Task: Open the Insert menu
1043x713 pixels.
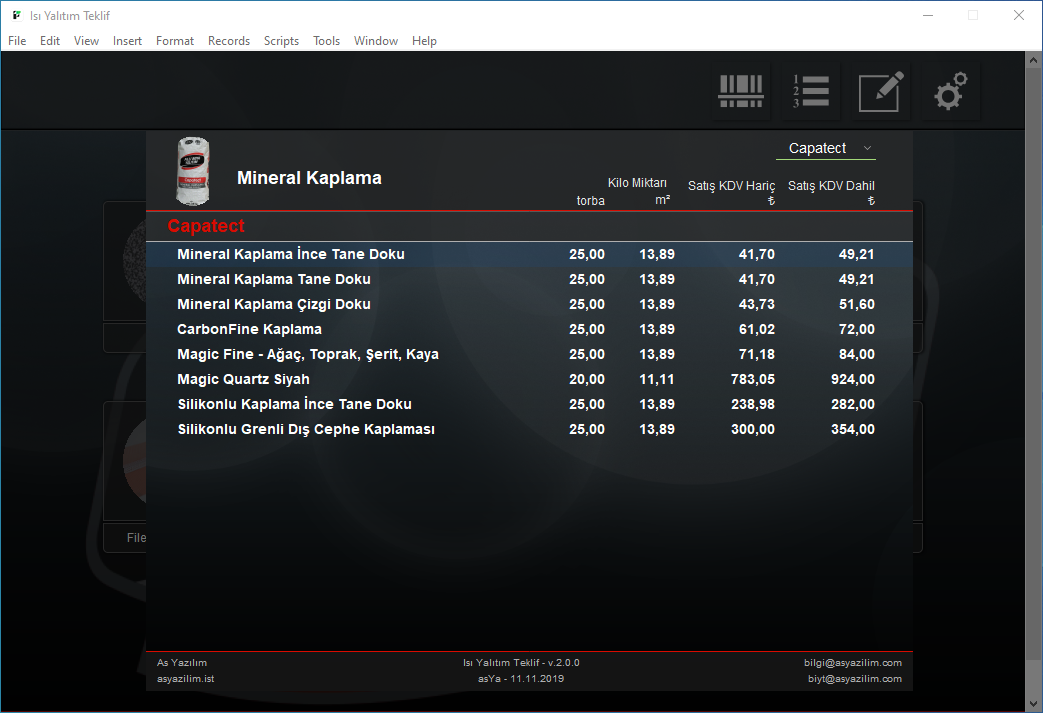Action: tap(127, 41)
